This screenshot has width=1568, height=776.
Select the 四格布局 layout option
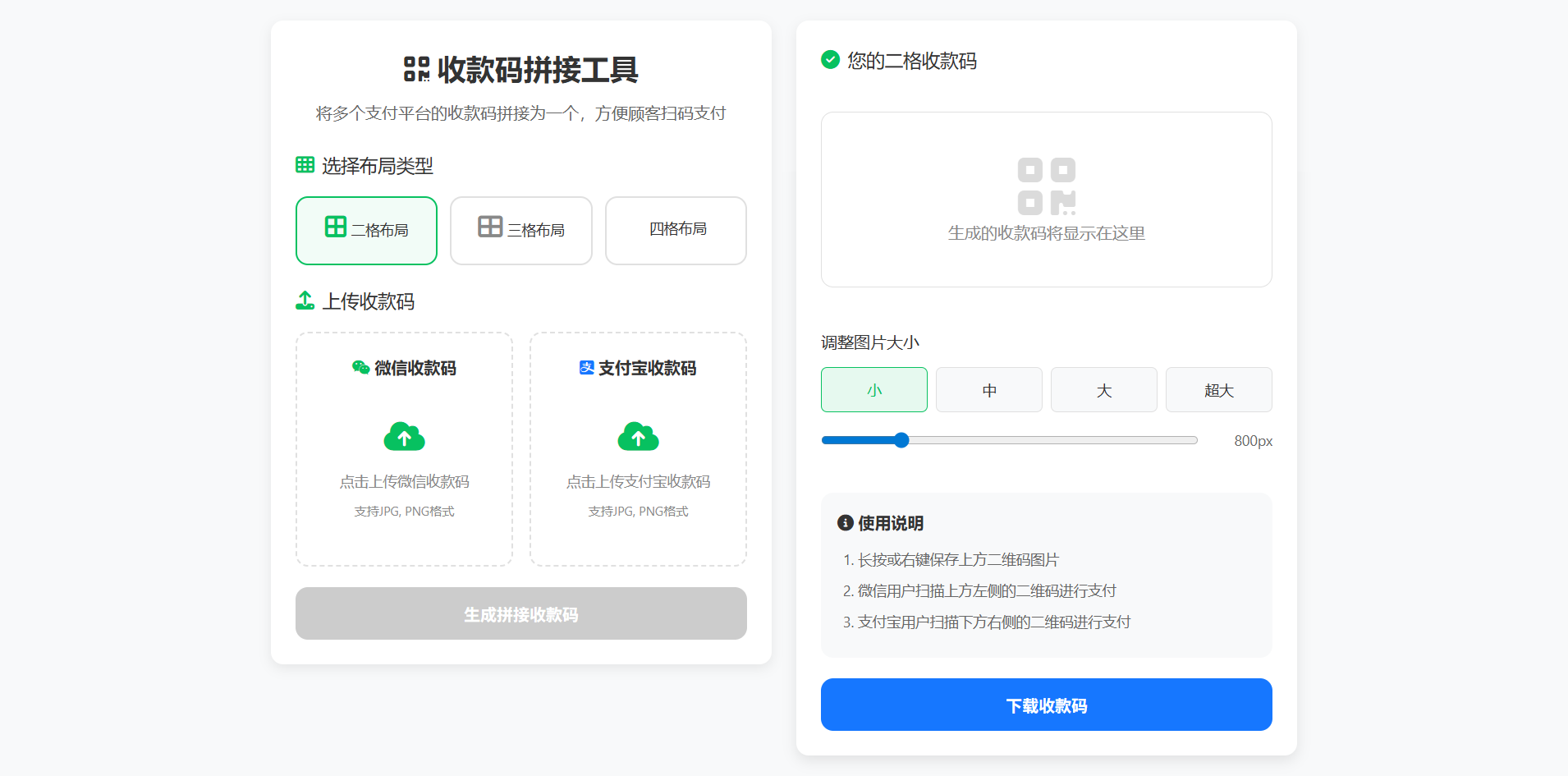(675, 231)
